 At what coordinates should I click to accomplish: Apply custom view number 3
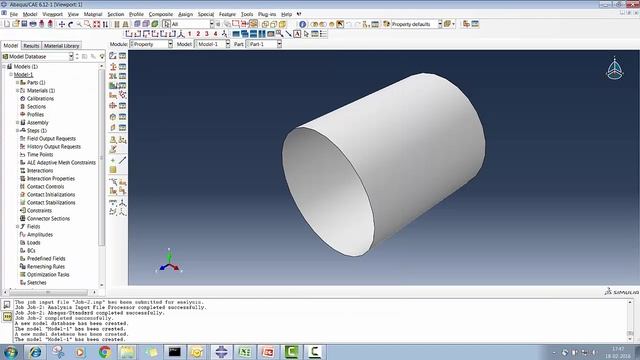point(207,34)
